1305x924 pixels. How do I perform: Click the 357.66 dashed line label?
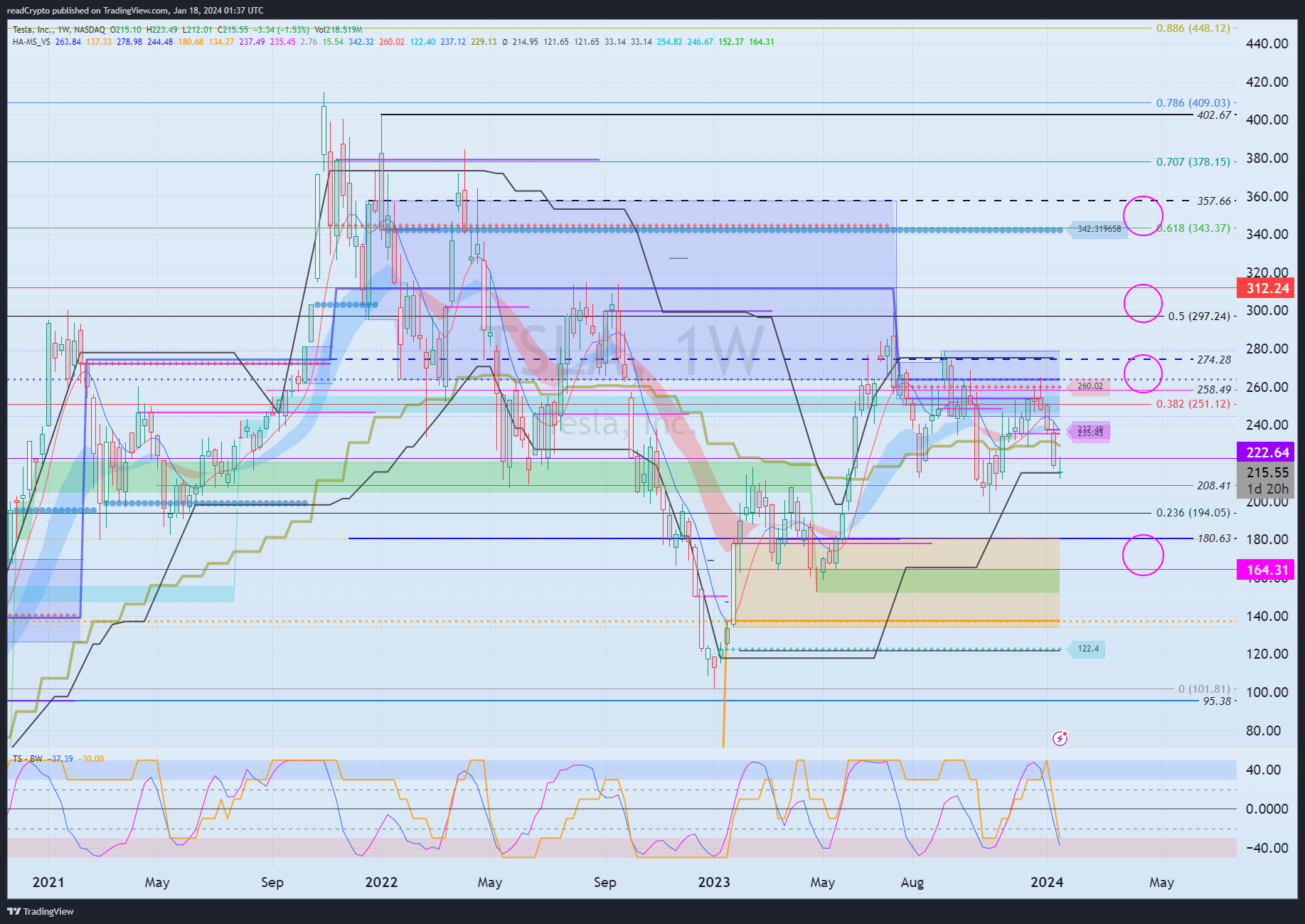coord(1214,201)
